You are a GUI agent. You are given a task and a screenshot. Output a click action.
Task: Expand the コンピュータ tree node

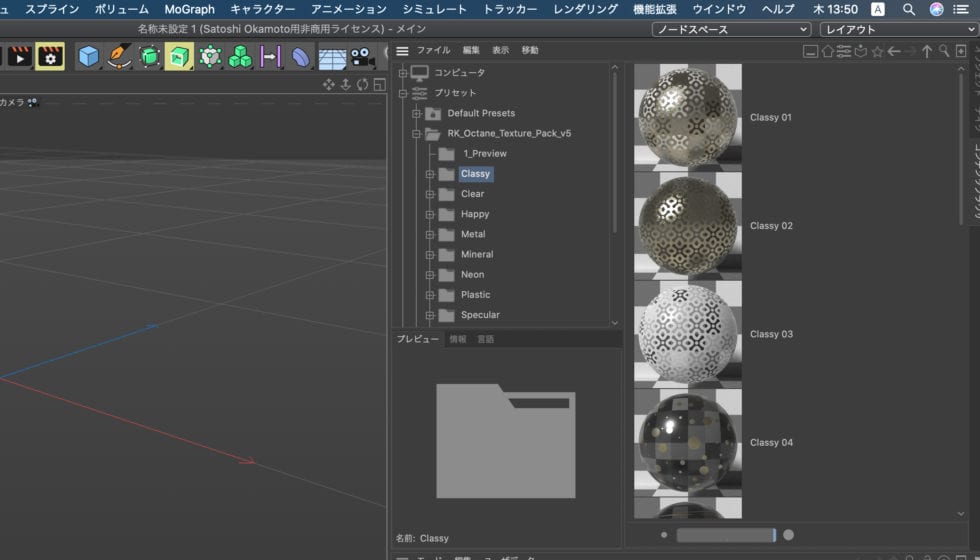(403, 73)
